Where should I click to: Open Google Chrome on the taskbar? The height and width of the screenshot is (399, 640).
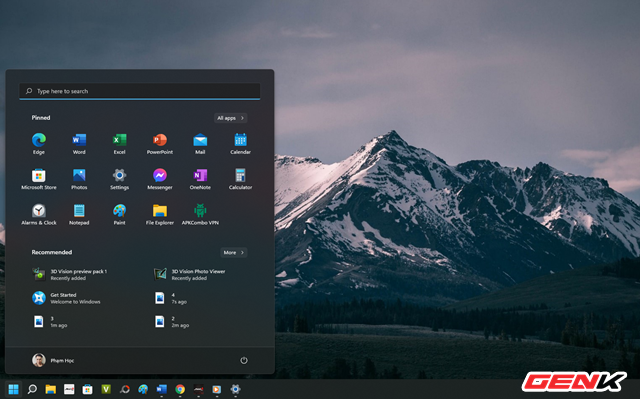click(180, 389)
